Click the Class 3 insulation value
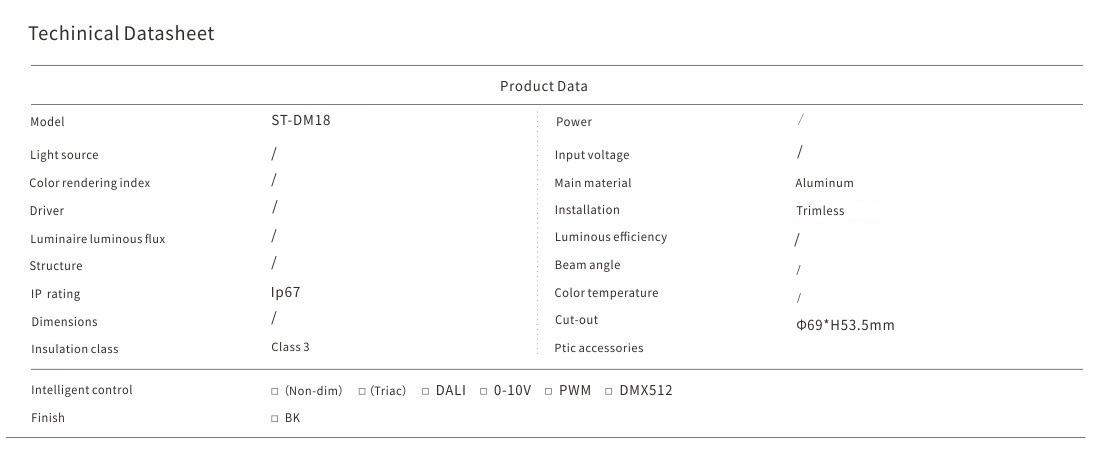This screenshot has height=457, width=1114. (x=290, y=347)
